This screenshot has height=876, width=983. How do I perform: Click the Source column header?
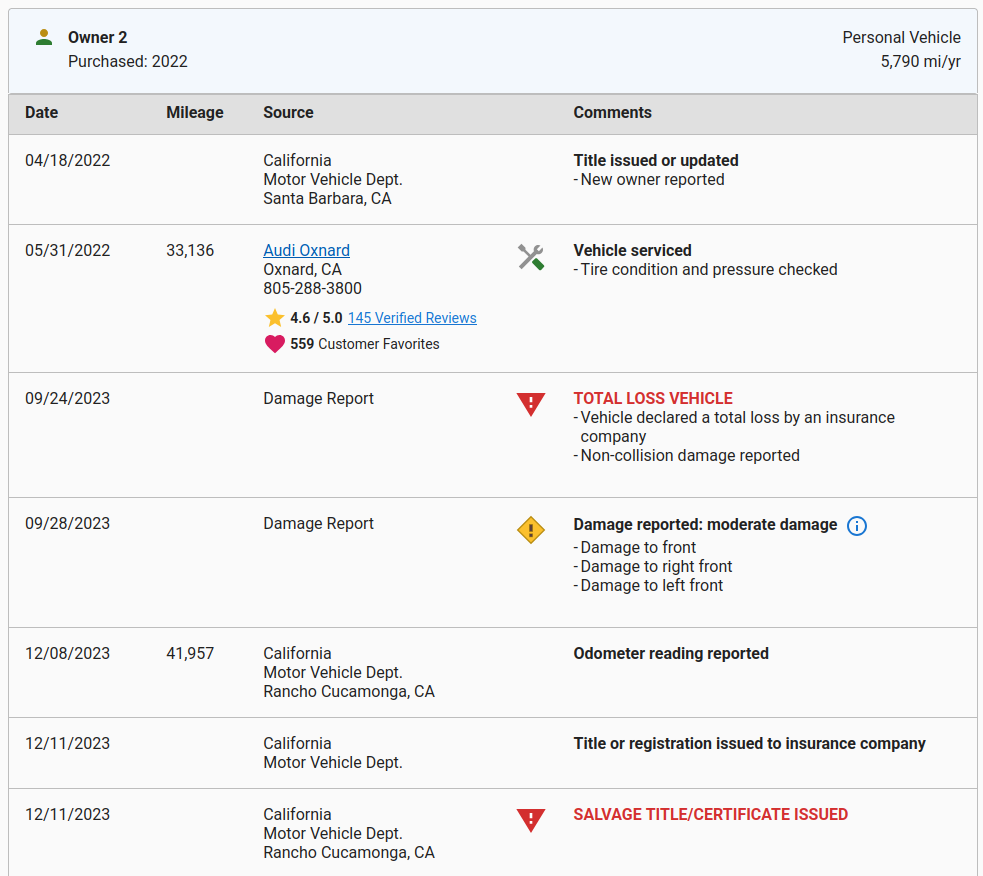click(x=288, y=112)
